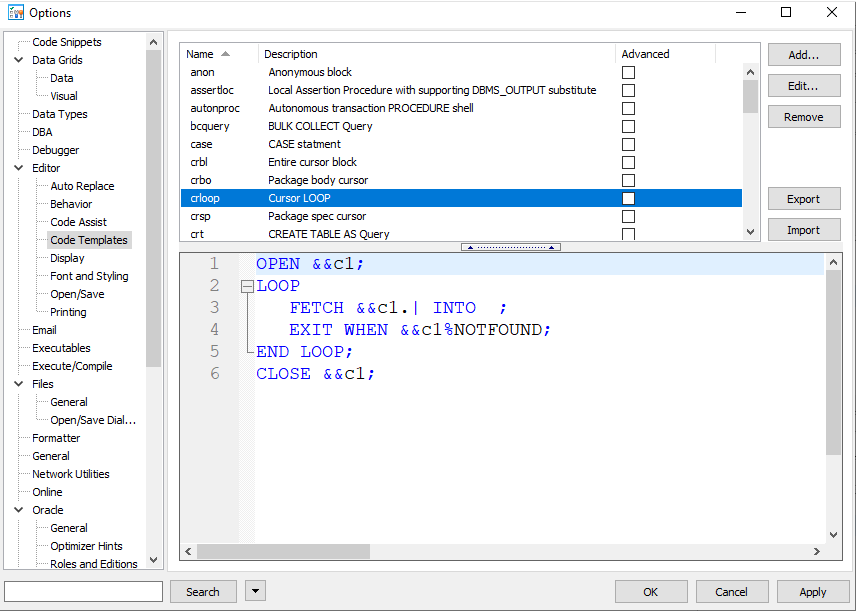This screenshot has width=856, height=611.
Task: Select the case CASE statment row
Action: pos(461,144)
